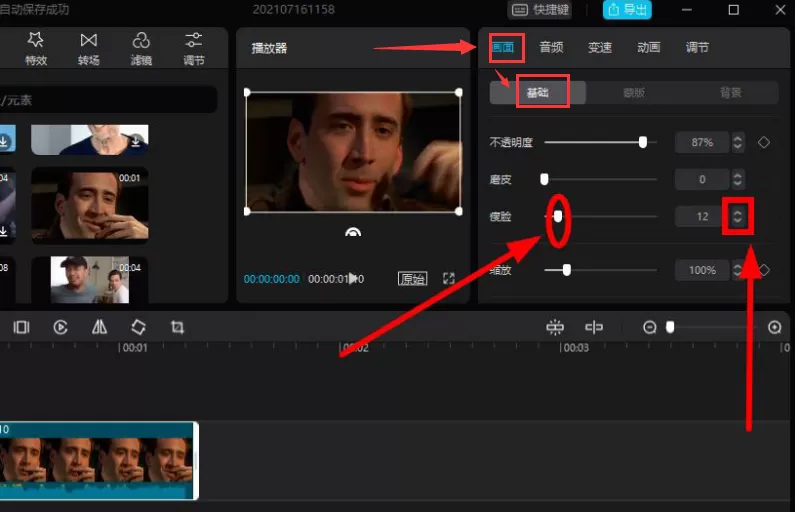Click the timeline zoom-out magnifier icon

(x=649, y=327)
